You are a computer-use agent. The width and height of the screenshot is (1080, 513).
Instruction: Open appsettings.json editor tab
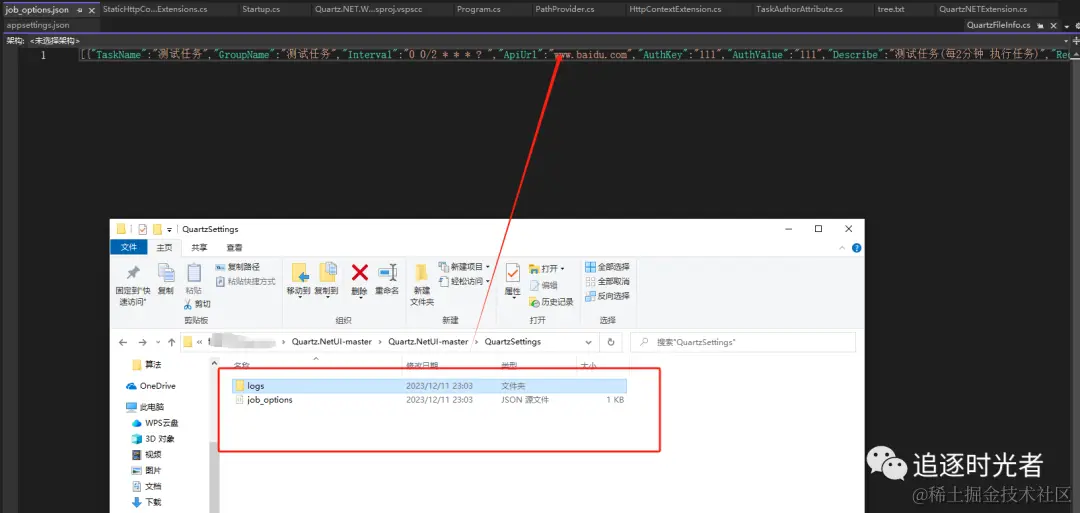point(38,25)
